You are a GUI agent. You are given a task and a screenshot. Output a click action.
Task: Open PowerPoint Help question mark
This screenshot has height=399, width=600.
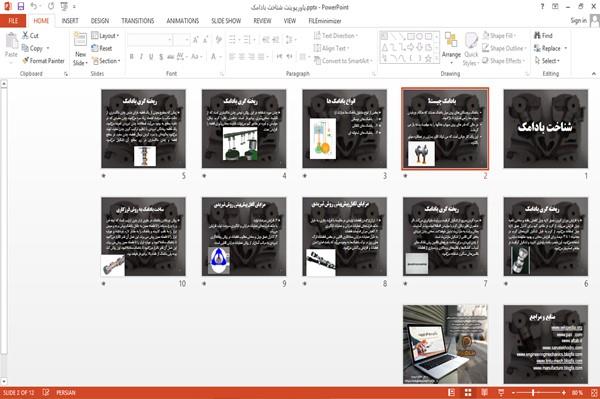tap(542, 7)
